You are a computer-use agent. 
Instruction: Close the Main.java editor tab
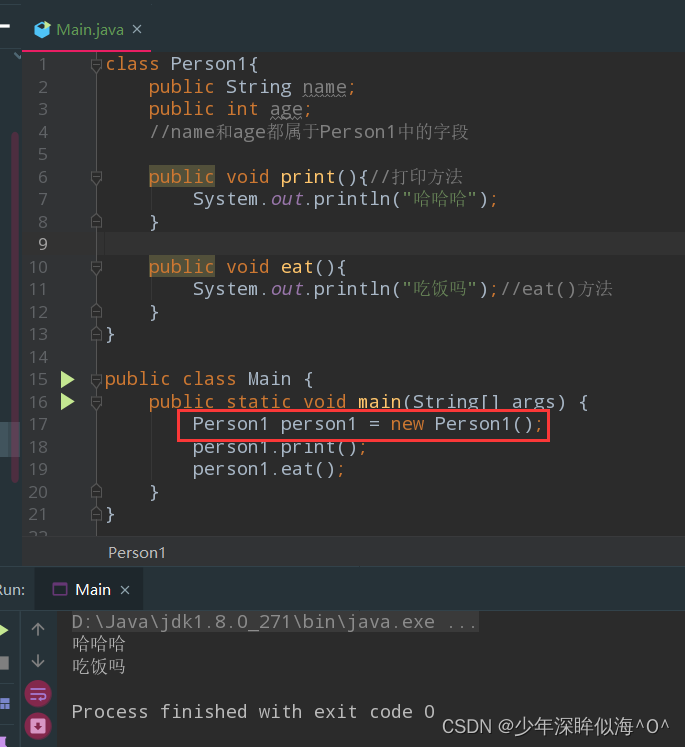[137, 30]
